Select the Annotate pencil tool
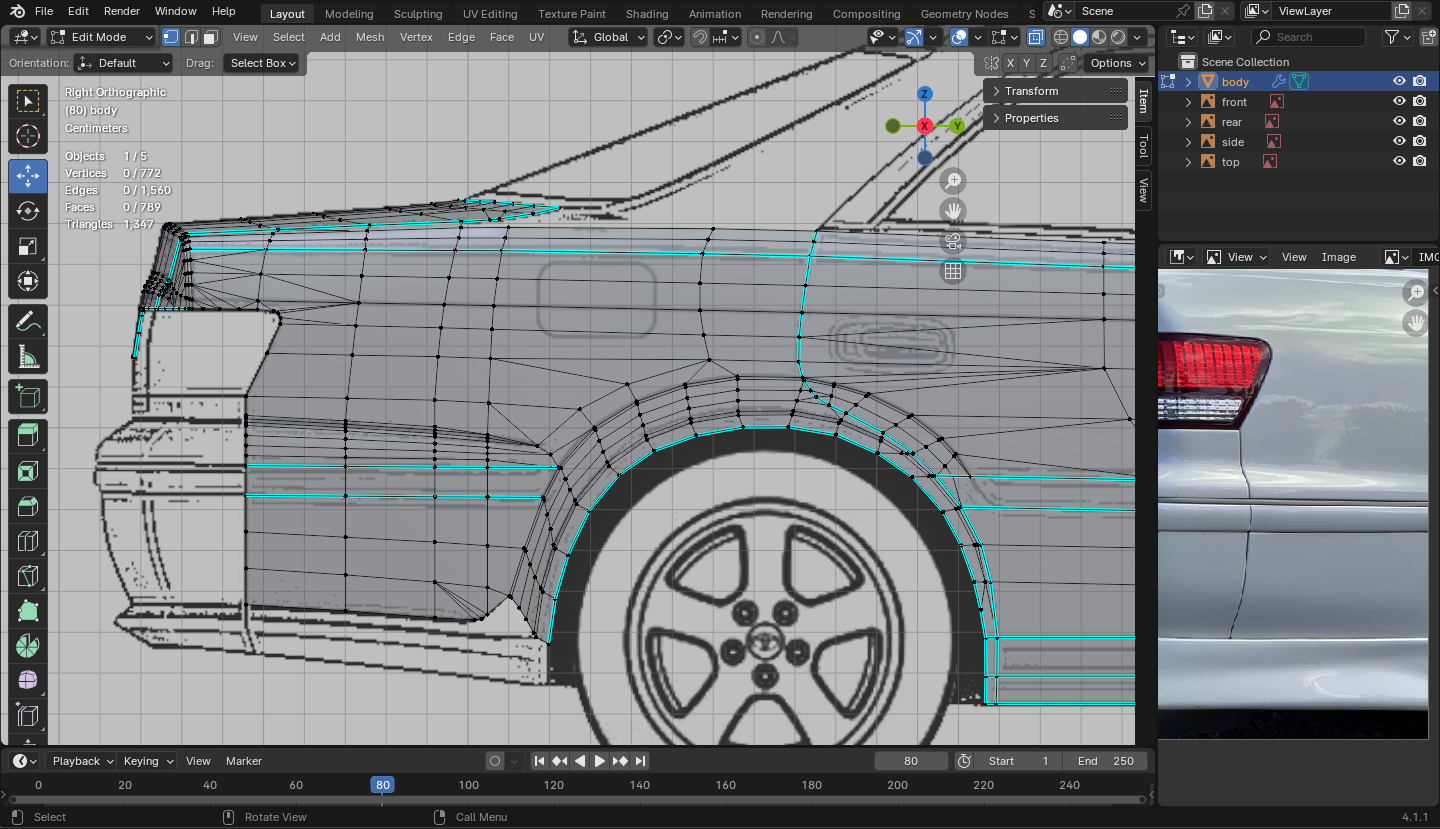Viewport: 1440px width, 829px height. 28,321
